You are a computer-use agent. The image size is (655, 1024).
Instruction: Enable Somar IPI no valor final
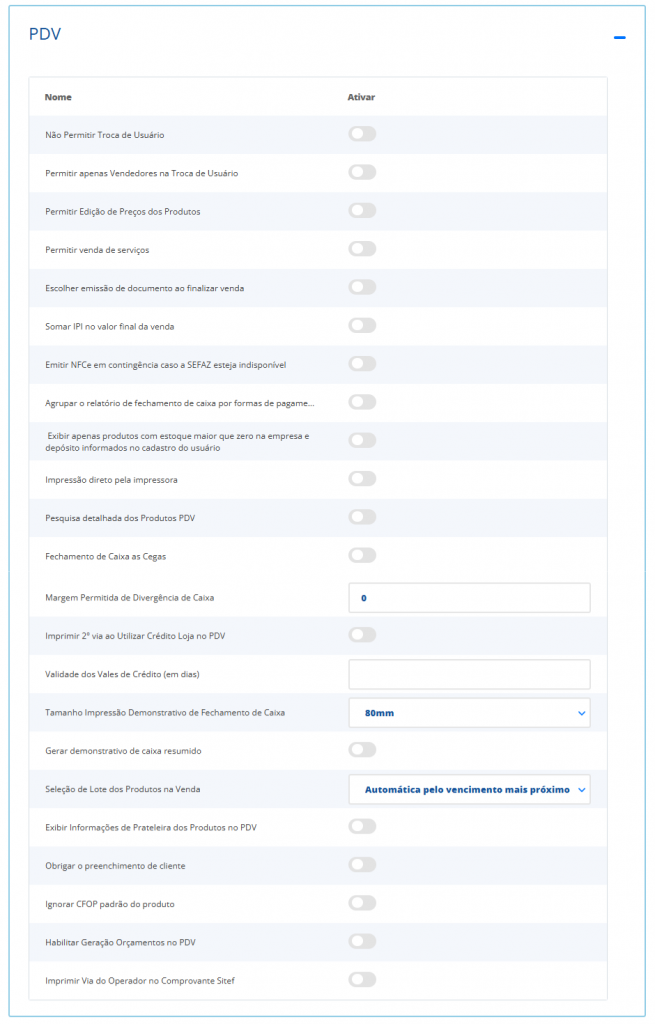coord(362,325)
